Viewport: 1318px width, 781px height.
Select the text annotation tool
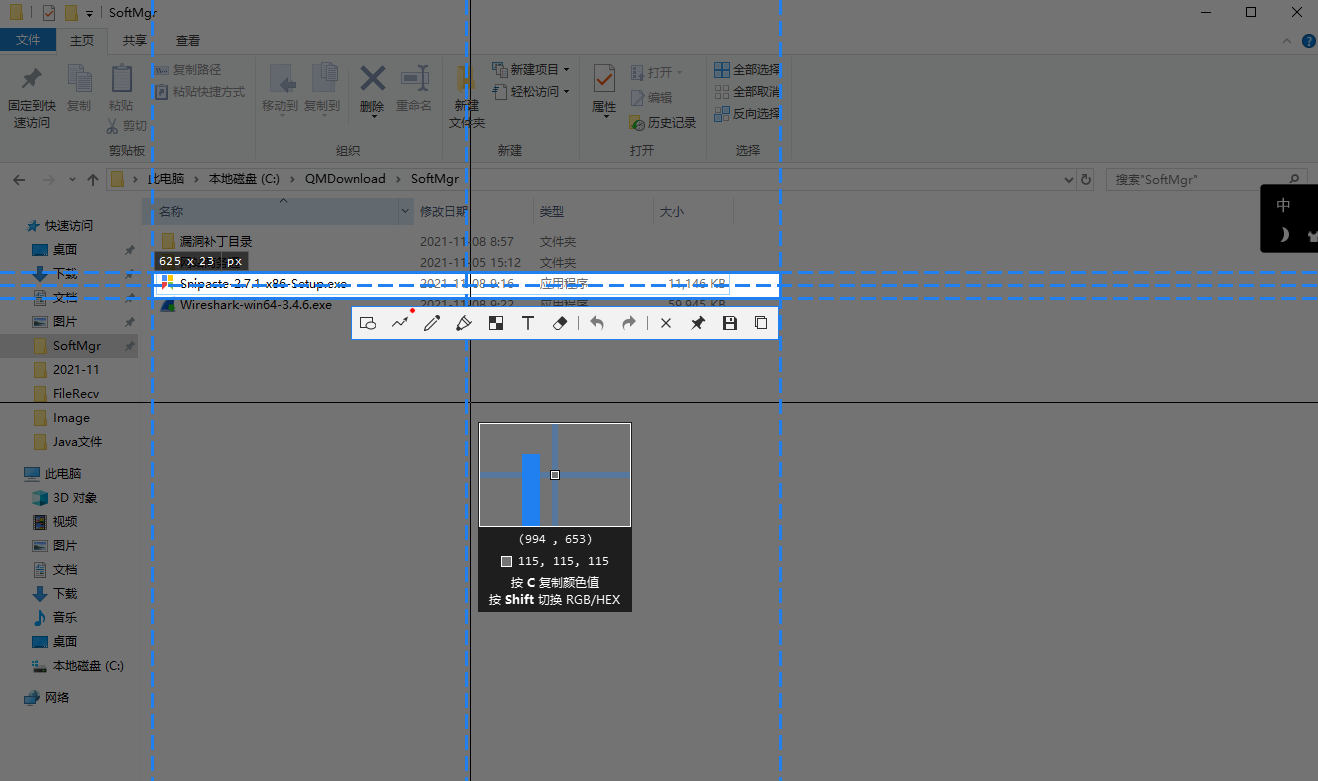point(528,322)
